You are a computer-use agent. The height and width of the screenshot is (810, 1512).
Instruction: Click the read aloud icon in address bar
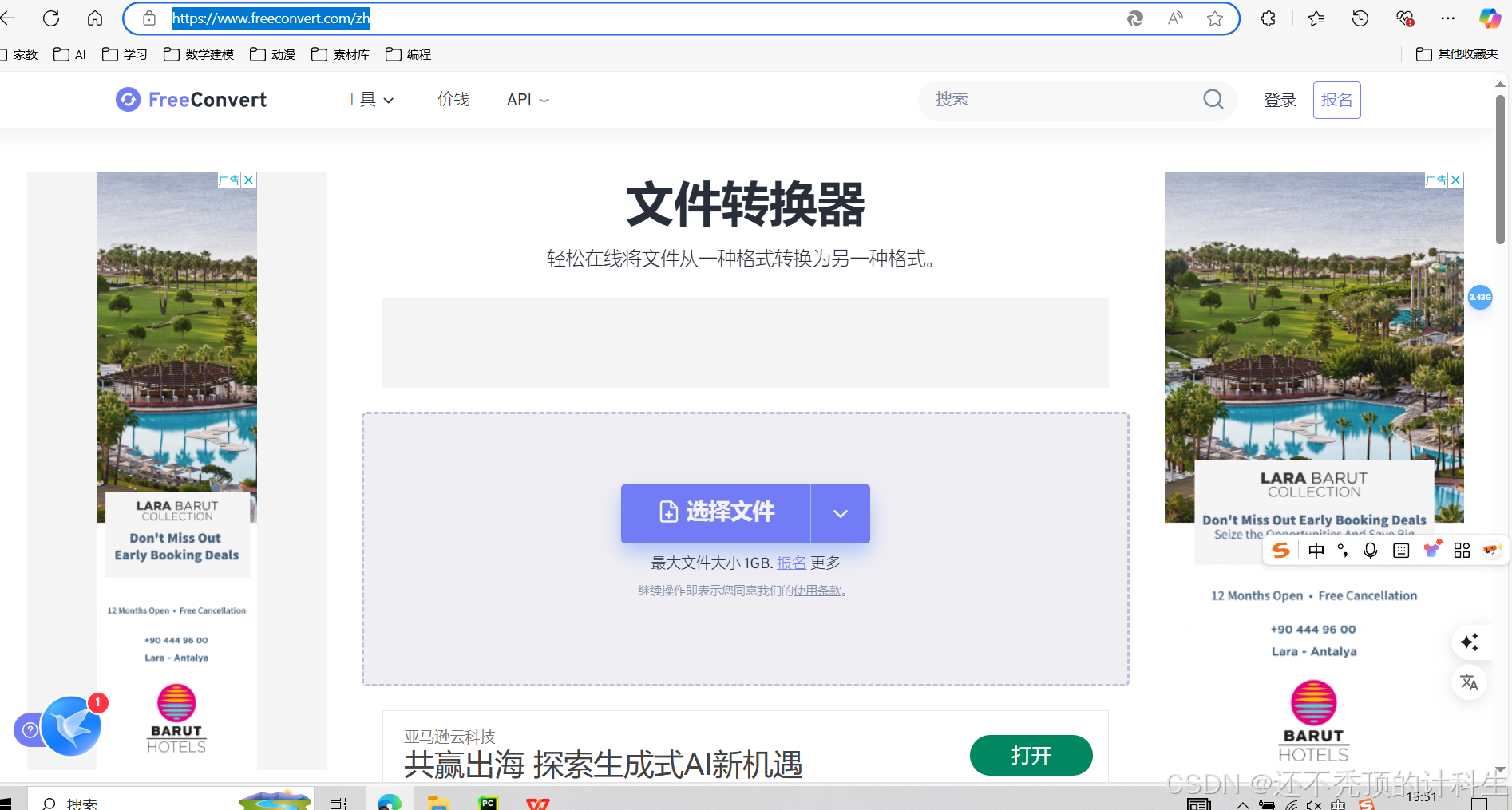tap(1175, 18)
